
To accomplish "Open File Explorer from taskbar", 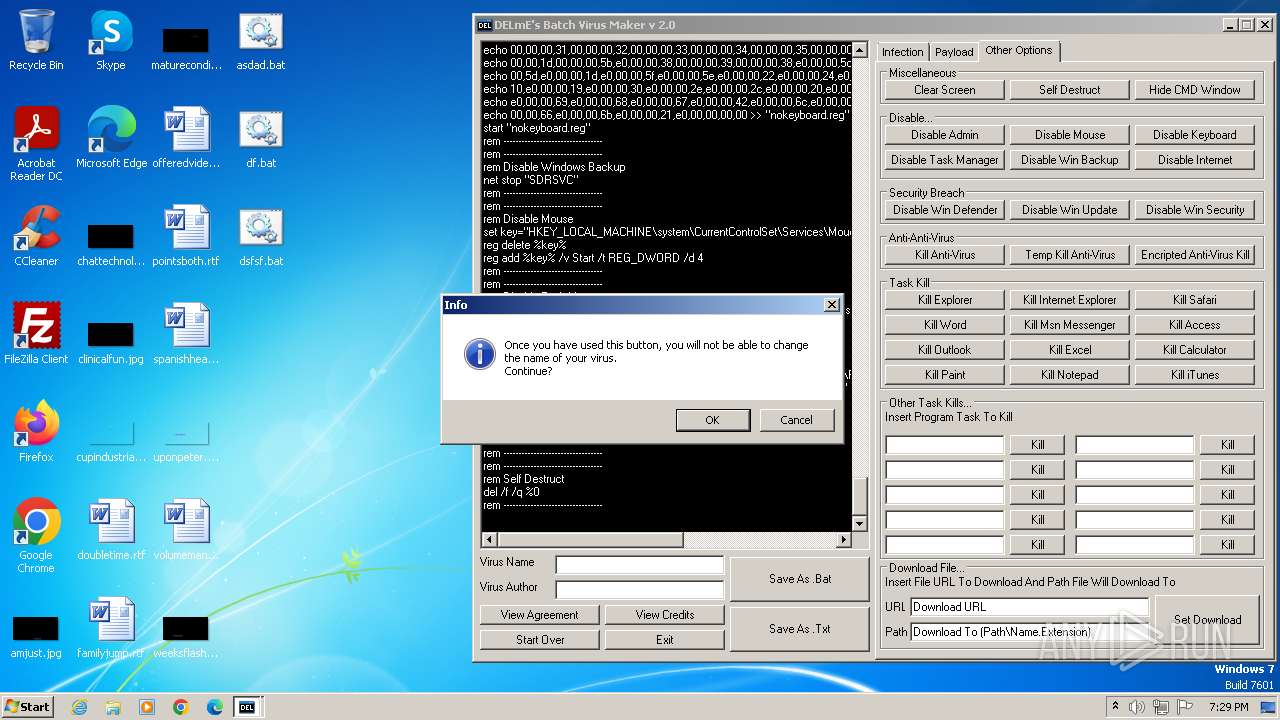I will click(x=113, y=707).
